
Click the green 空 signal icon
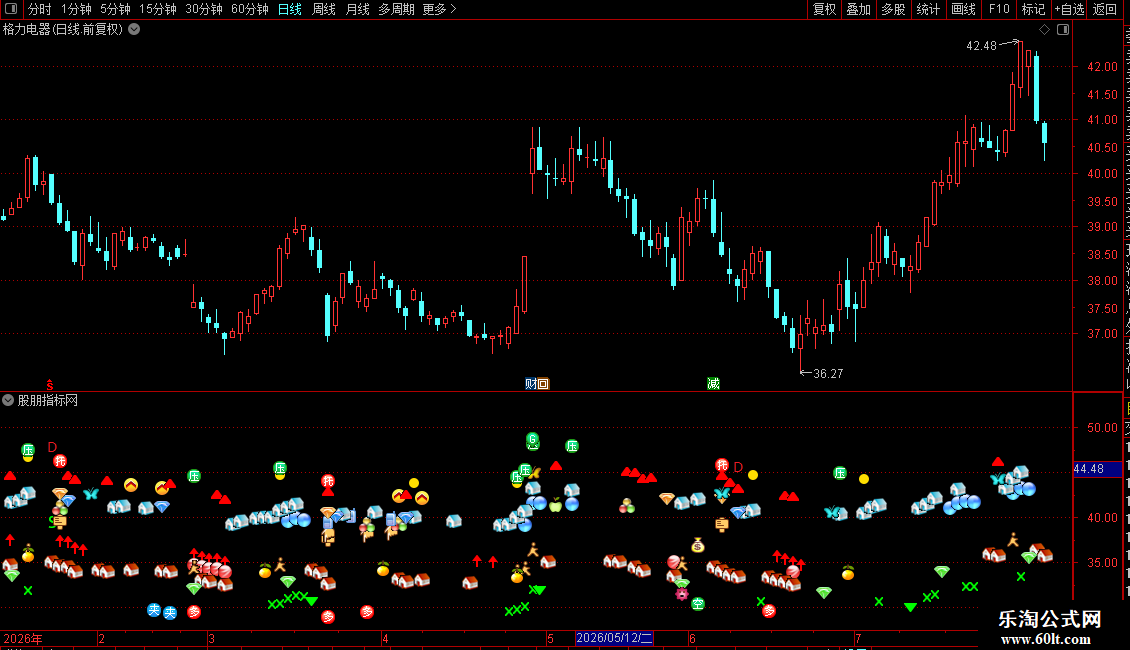pos(698,604)
